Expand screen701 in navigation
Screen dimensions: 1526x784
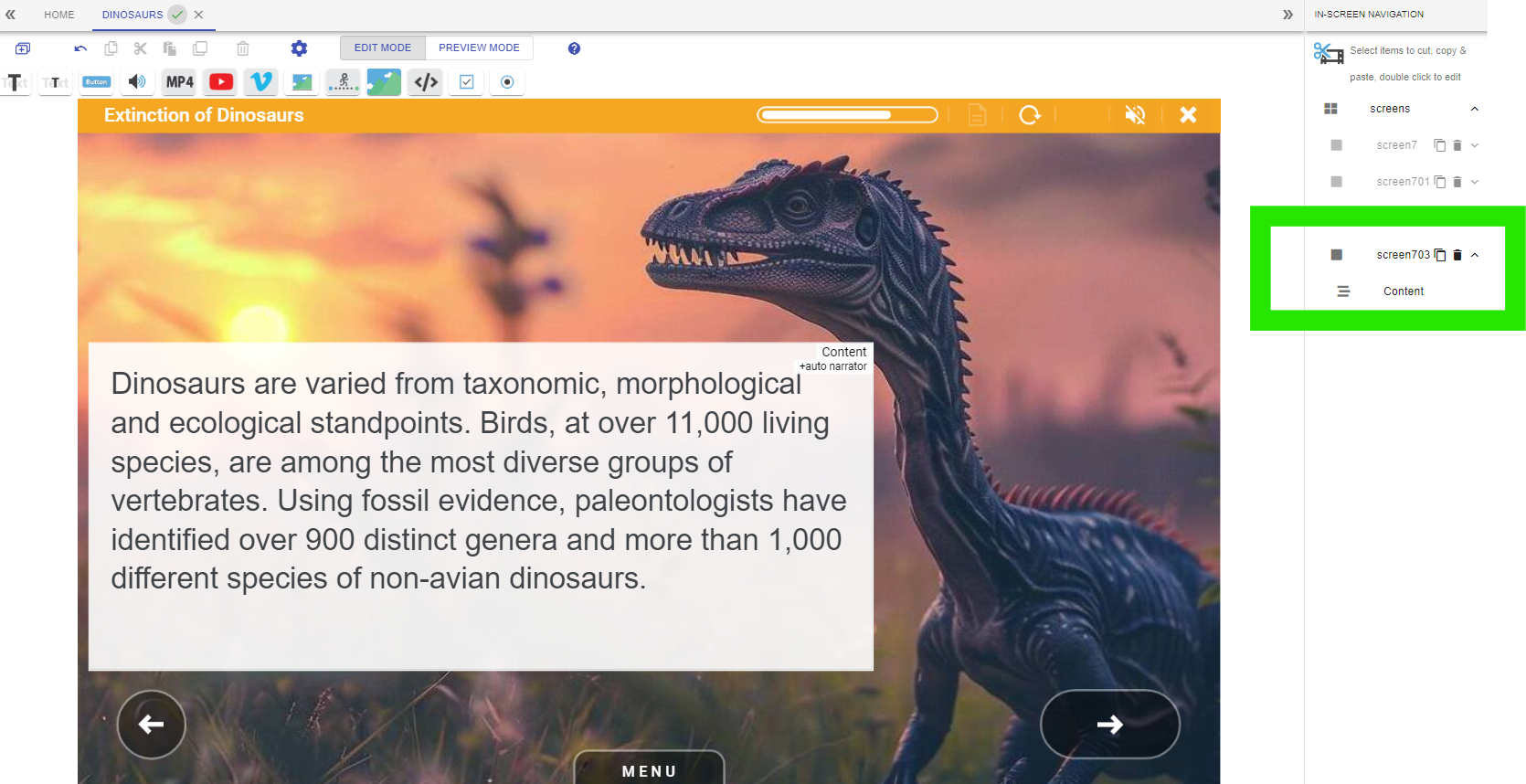[x=1474, y=182]
